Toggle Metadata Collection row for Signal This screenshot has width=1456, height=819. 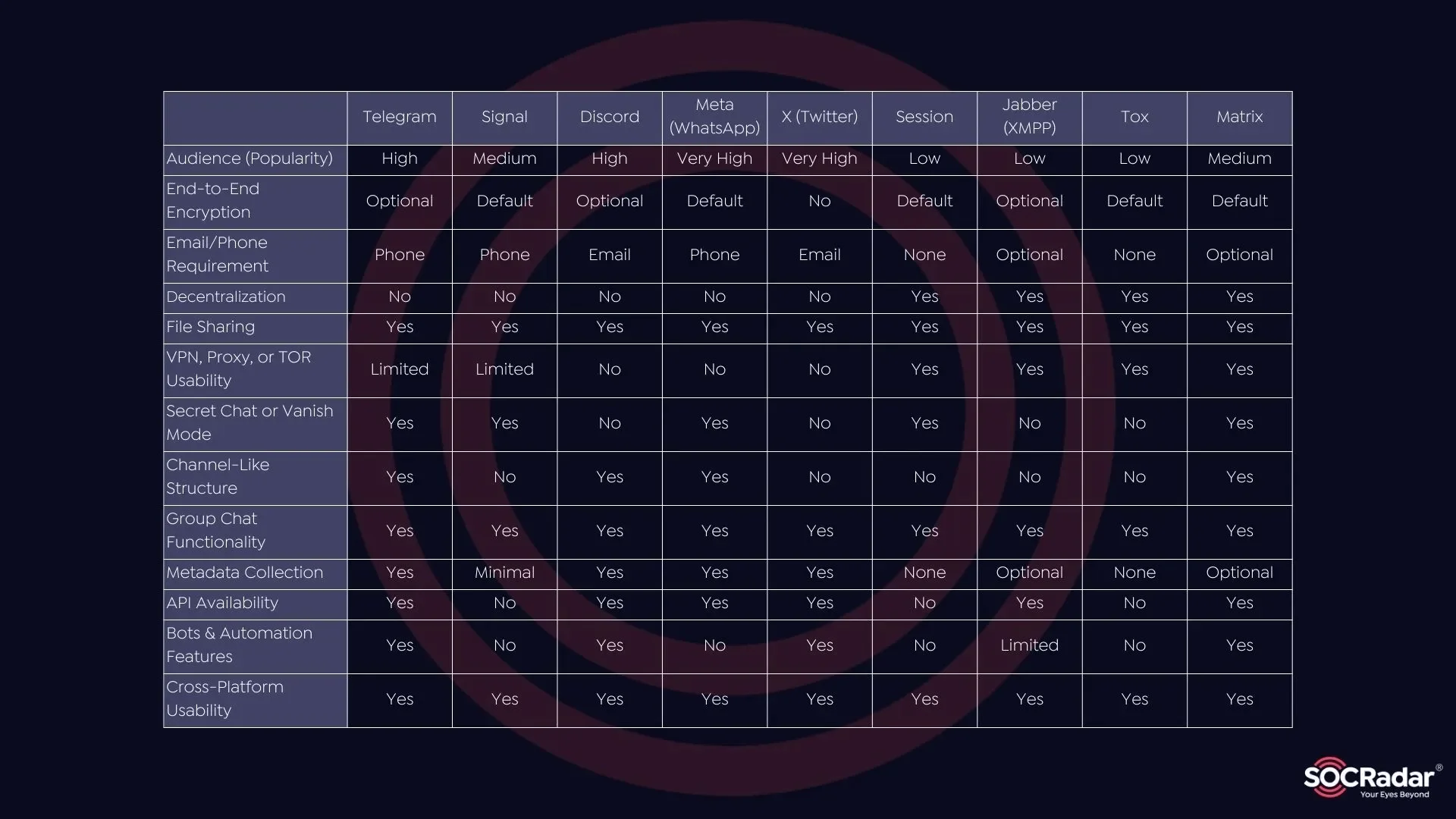pos(504,573)
